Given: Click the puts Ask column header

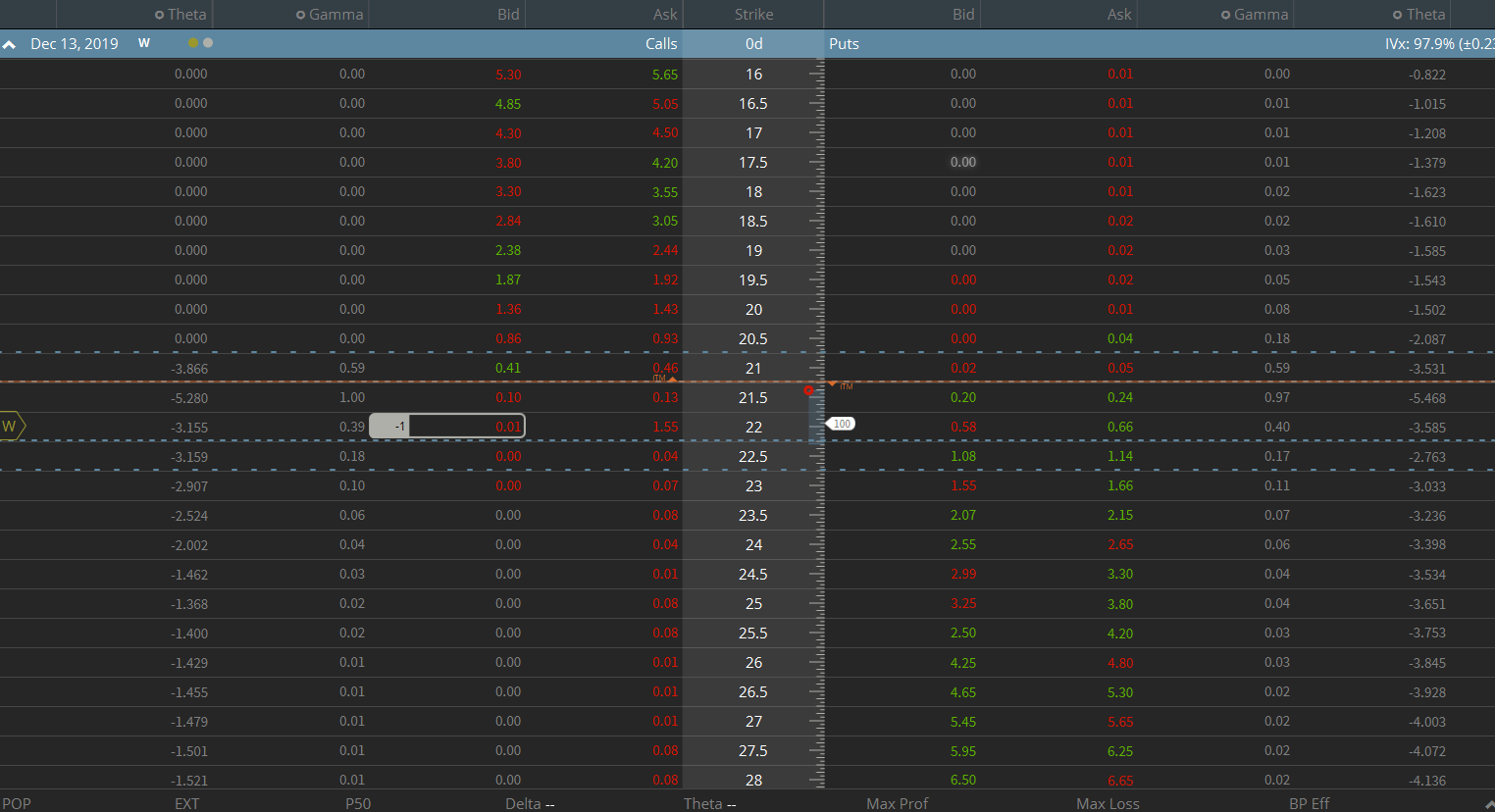Looking at the screenshot, I should pos(1118,15).
